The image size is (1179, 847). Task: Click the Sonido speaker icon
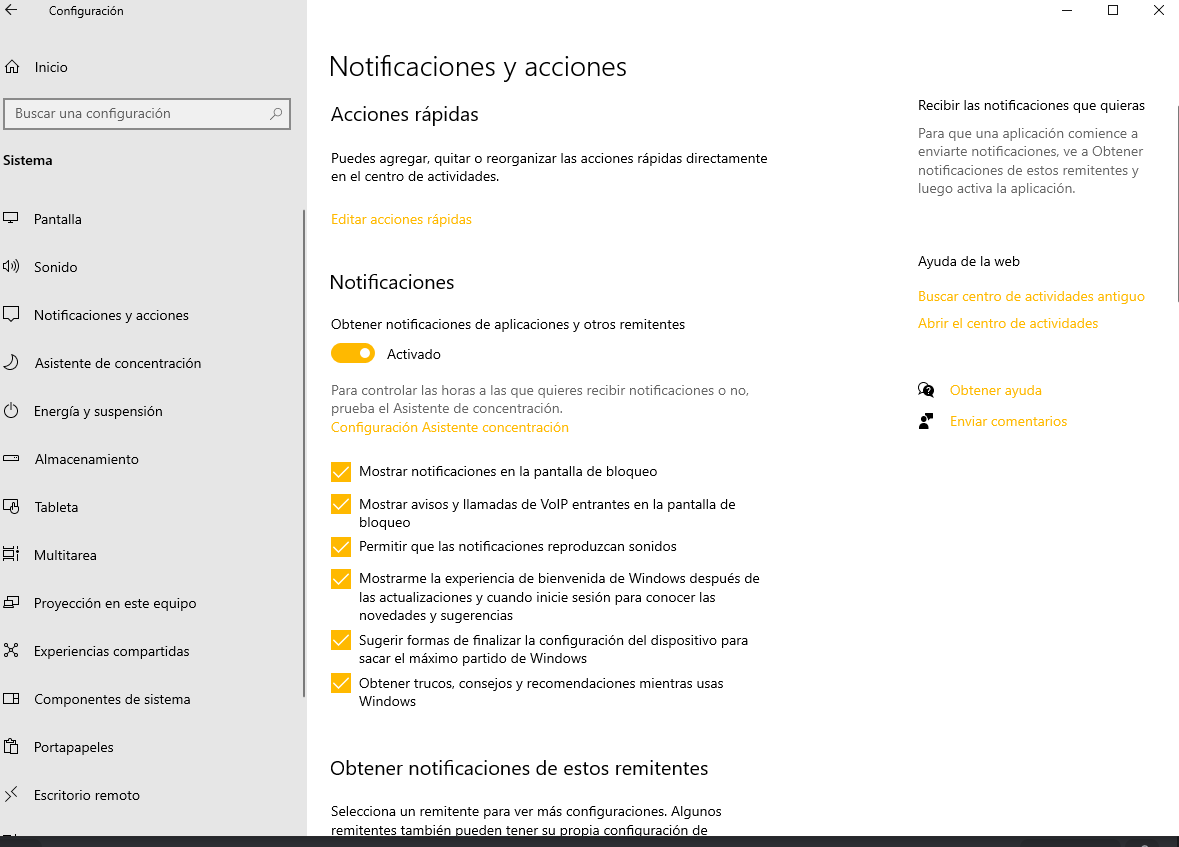tap(11, 266)
